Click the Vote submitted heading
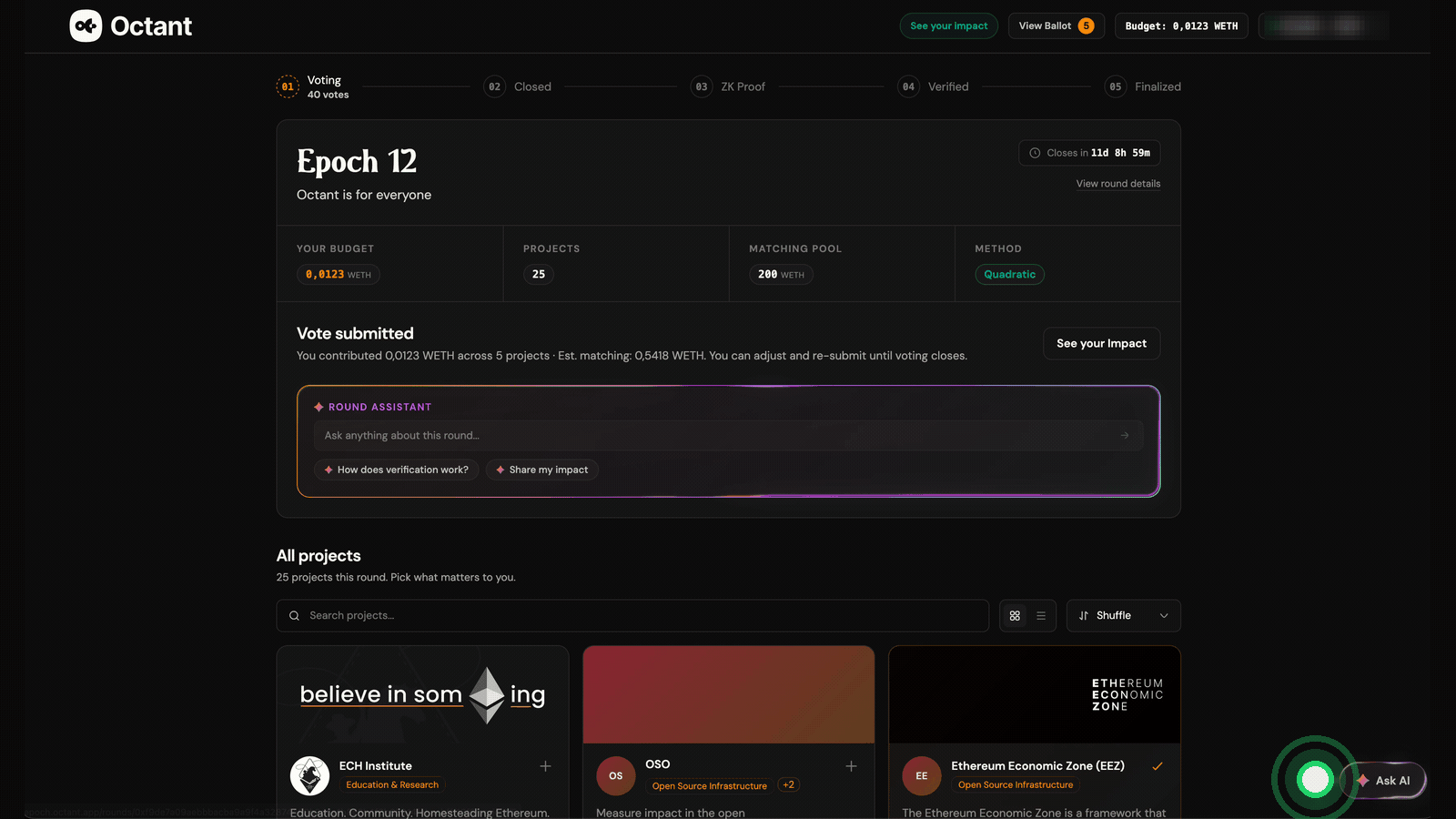1456x819 pixels. click(x=355, y=333)
